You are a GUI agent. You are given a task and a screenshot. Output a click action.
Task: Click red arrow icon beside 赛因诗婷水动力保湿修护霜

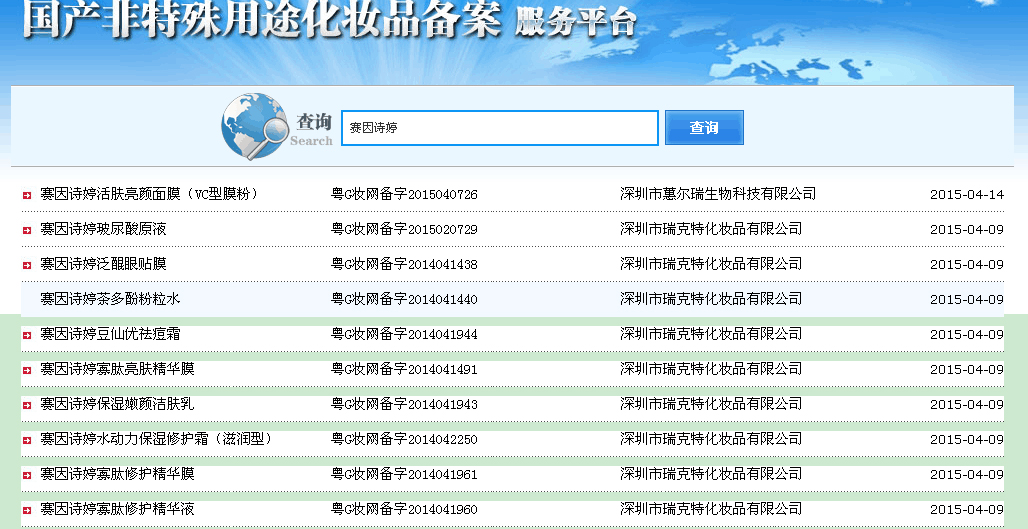coord(27,441)
